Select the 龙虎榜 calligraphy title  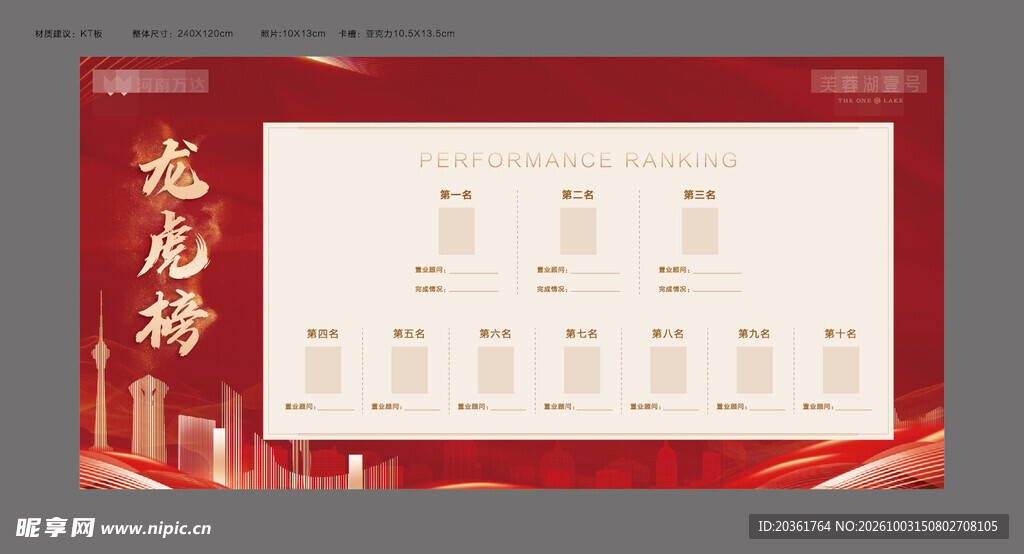(173, 247)
